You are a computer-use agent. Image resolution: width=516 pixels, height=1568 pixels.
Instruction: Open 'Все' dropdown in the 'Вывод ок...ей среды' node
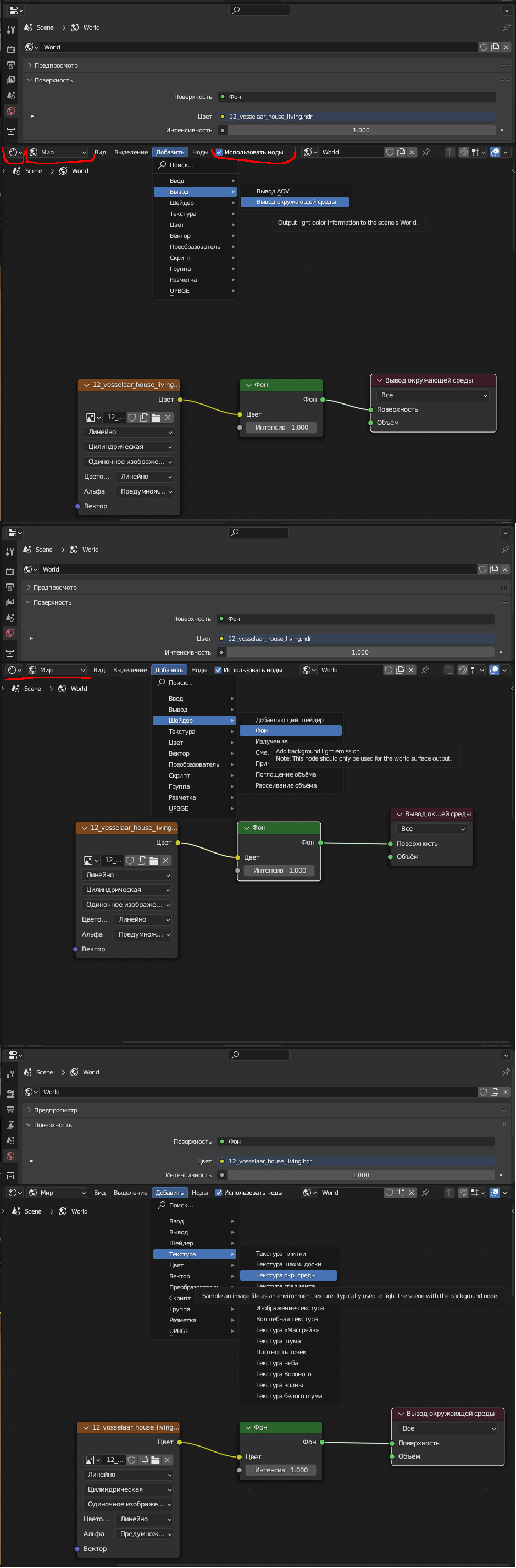click(432, 828)
